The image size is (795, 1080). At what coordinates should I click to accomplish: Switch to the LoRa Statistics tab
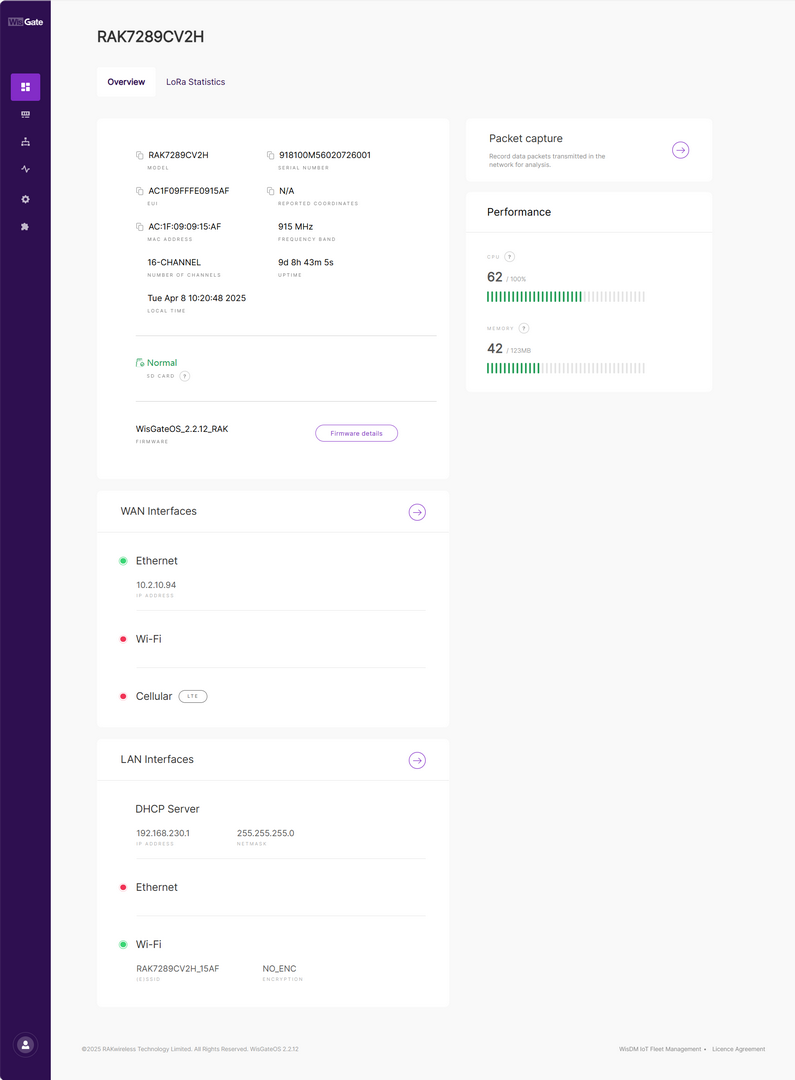pyautogui.click(x=196, y=82)
